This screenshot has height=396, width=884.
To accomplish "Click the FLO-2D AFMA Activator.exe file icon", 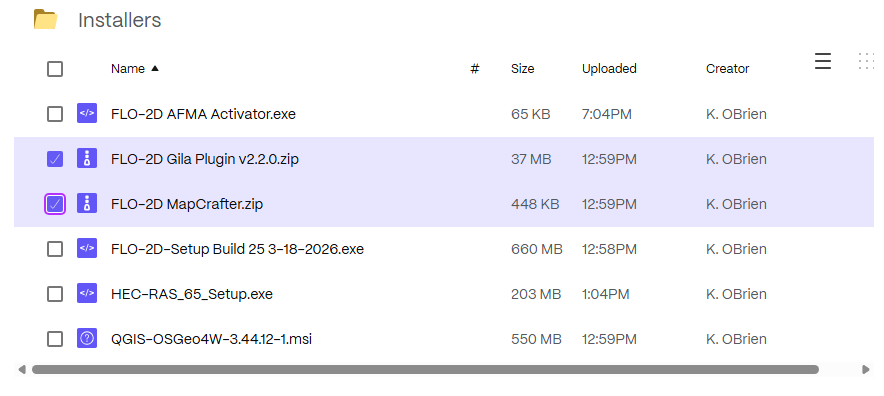I will pyautogui.click(x=87, y=113).
